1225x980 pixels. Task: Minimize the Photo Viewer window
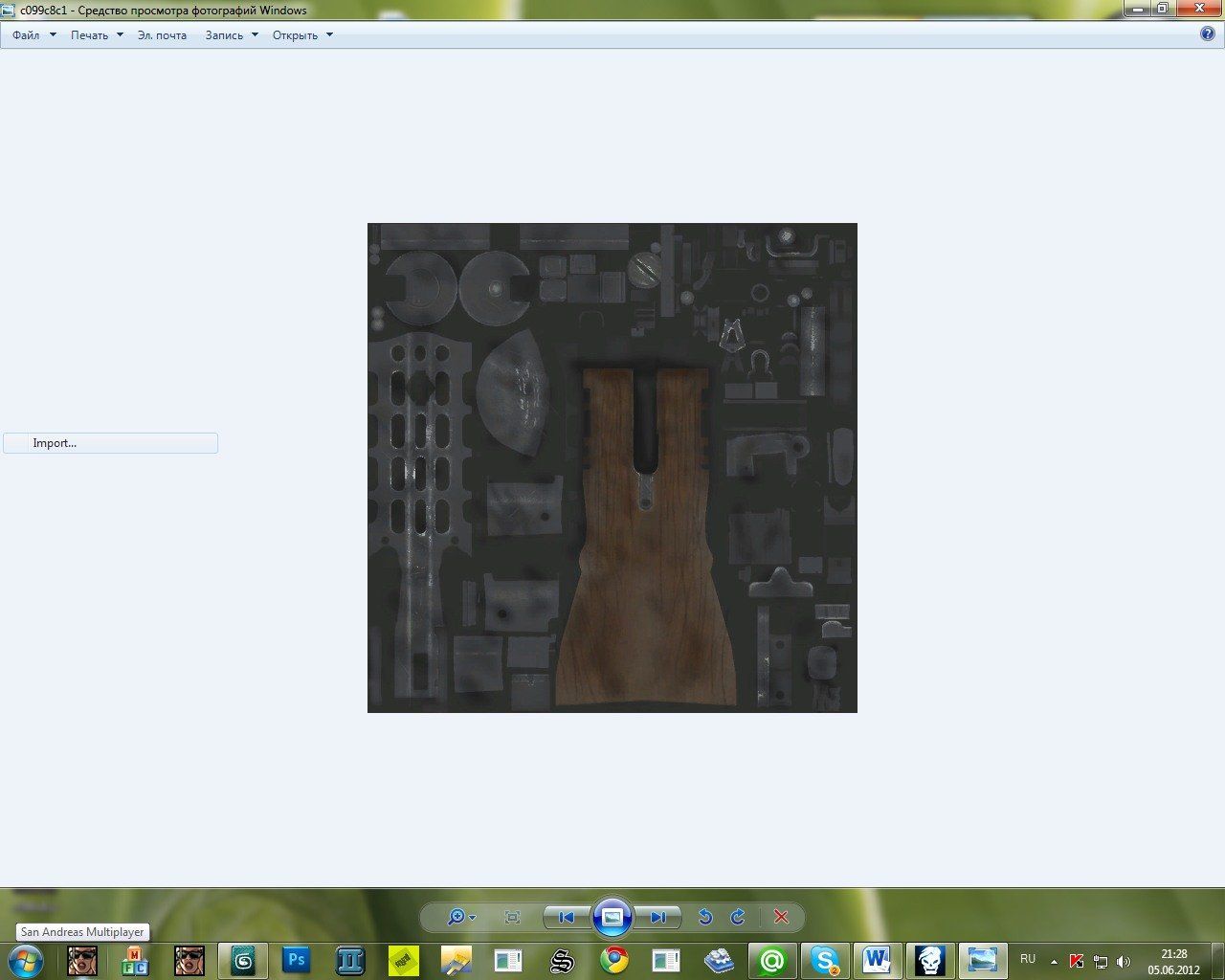1137,9
